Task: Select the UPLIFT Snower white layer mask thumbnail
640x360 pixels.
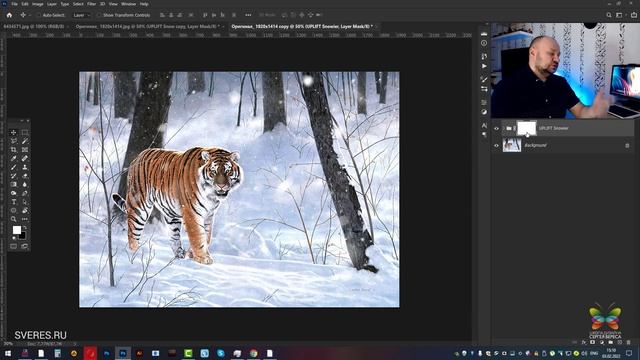Action: (527, 128)
